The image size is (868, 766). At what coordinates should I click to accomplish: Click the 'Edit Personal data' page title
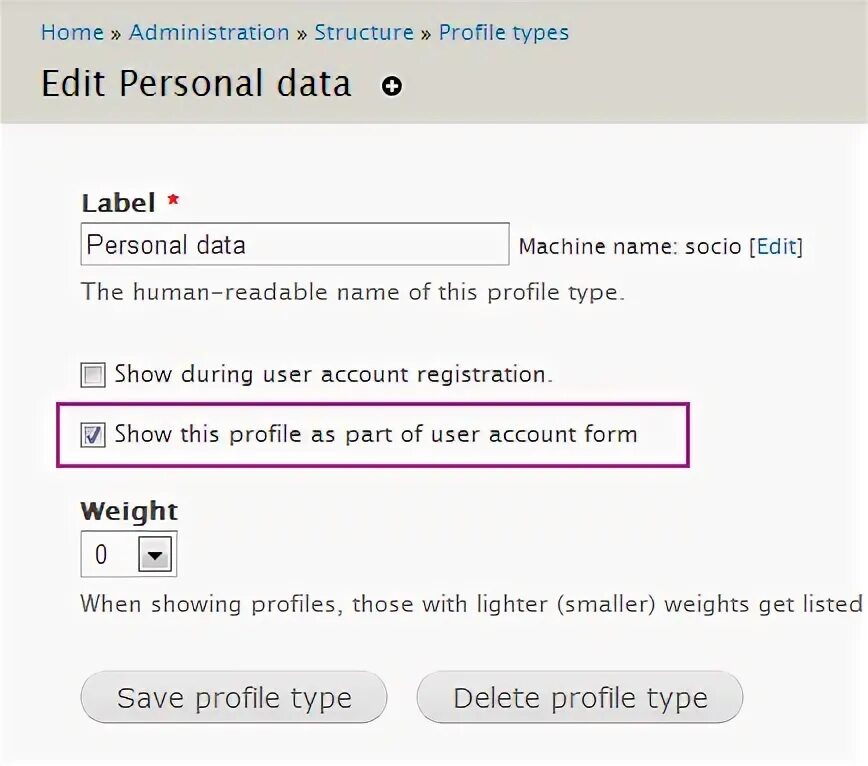[196, 84]
